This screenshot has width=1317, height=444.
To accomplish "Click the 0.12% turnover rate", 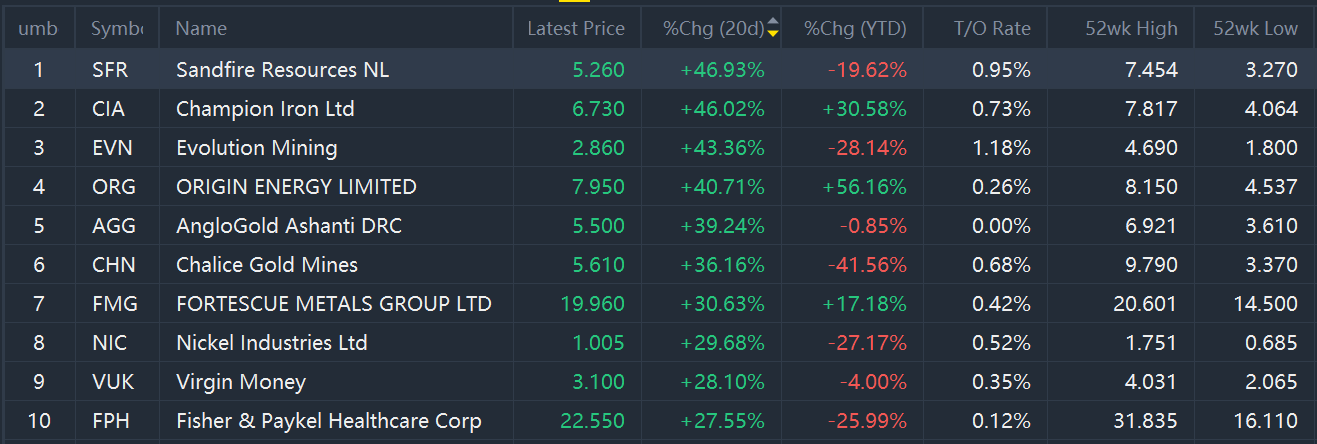I will click(x=1001, y=421).
